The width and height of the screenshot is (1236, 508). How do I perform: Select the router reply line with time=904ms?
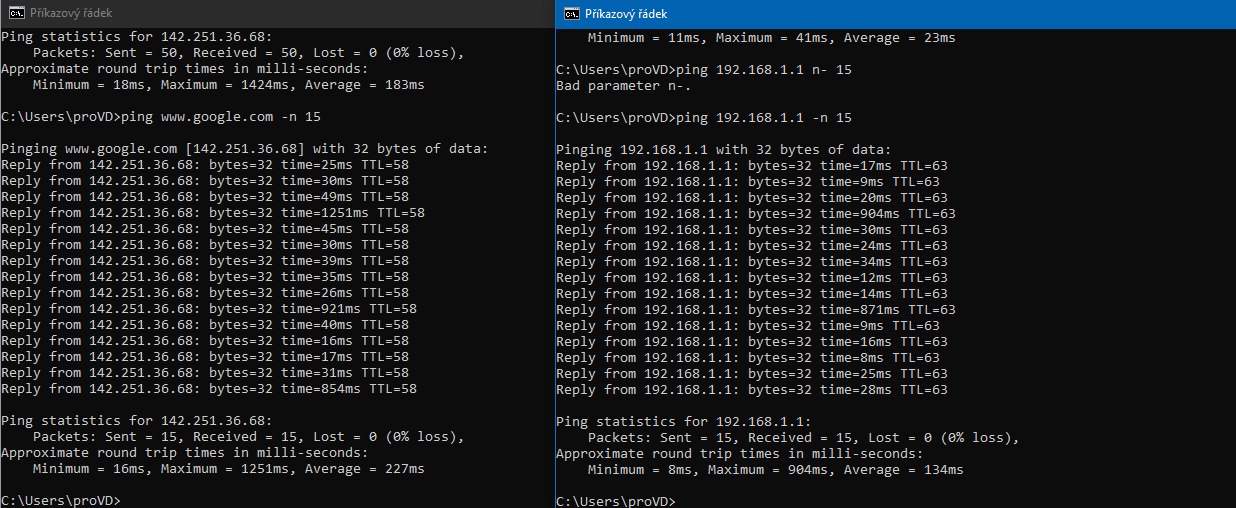tap(755, 214)
